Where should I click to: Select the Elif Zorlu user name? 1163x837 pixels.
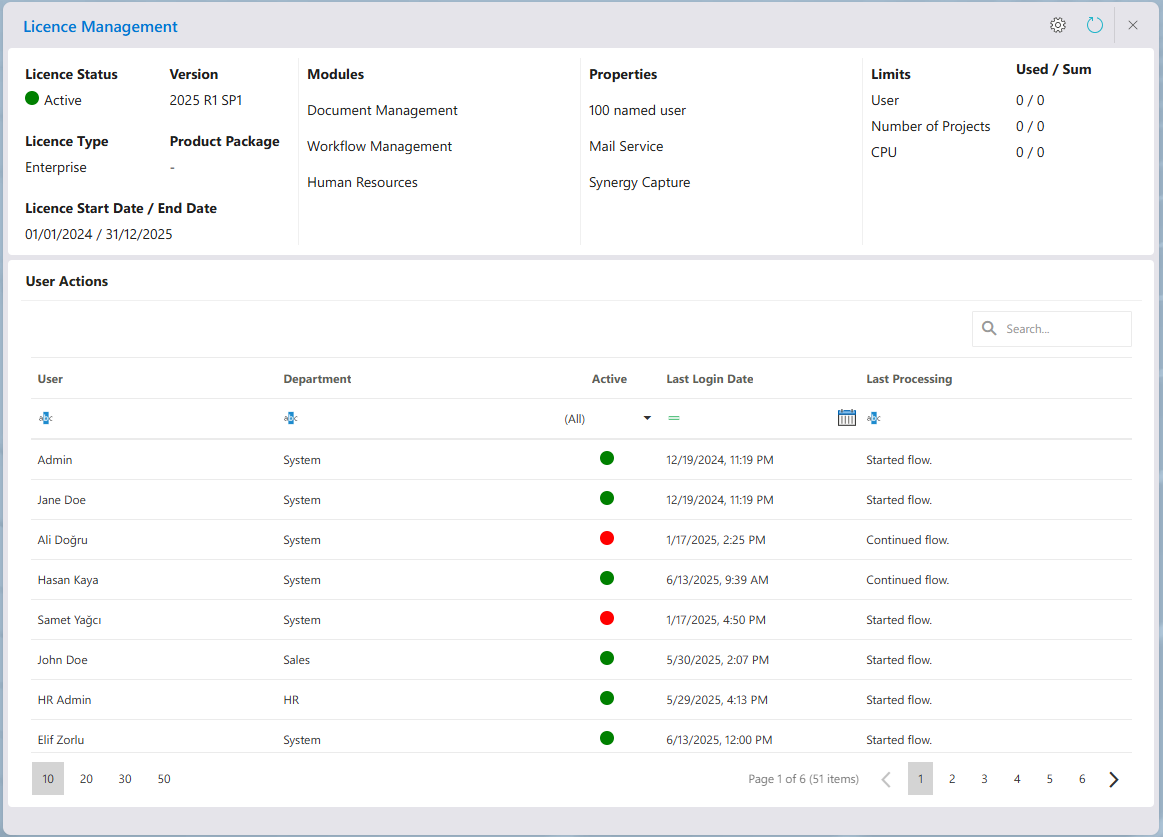(61, 741)
